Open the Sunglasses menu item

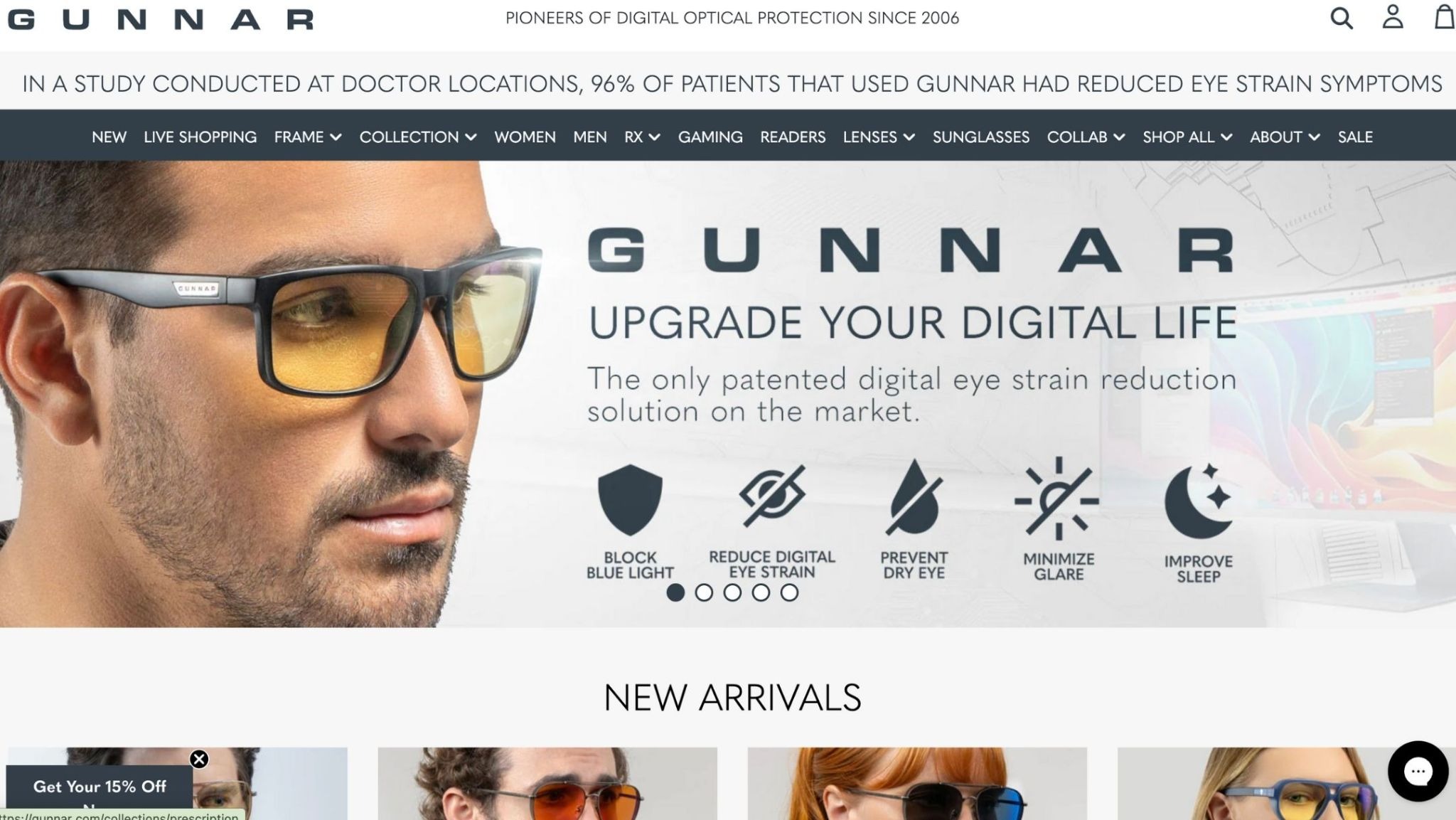click(980, 137)
